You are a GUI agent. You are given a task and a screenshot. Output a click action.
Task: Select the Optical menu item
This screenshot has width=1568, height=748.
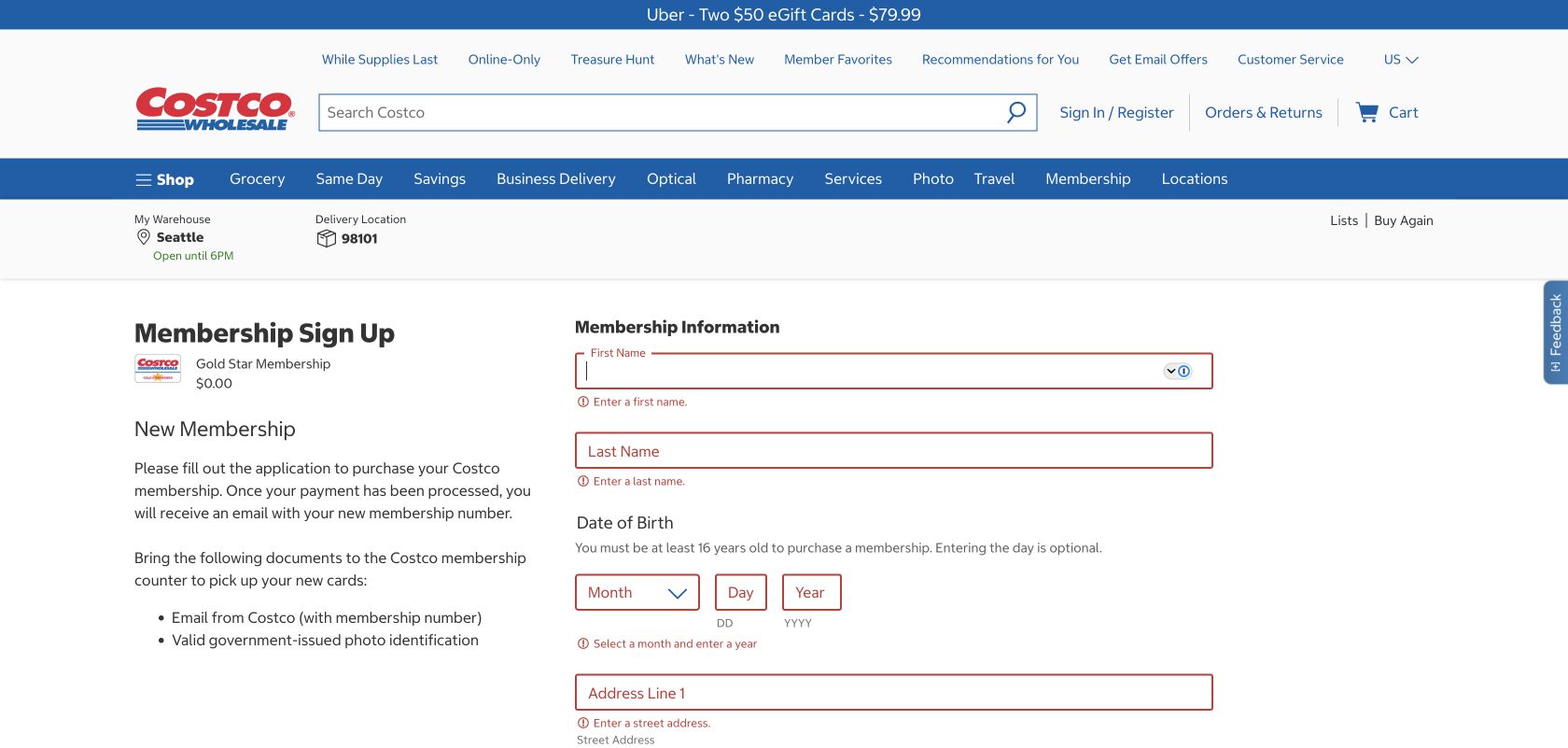671,179
